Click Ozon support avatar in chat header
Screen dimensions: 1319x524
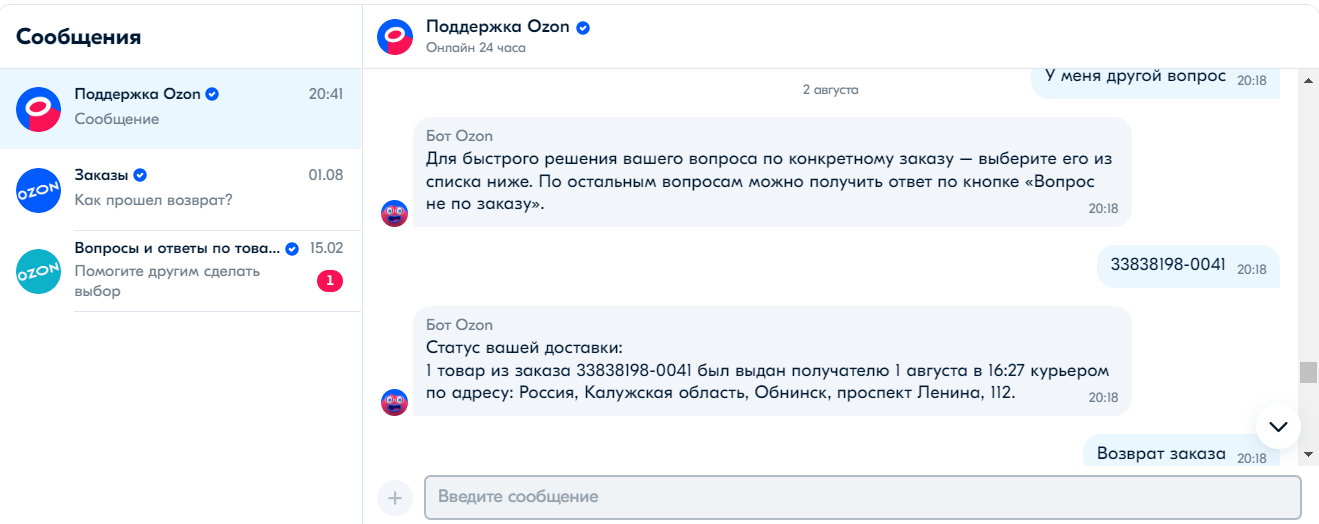click(x=395, y=36)
